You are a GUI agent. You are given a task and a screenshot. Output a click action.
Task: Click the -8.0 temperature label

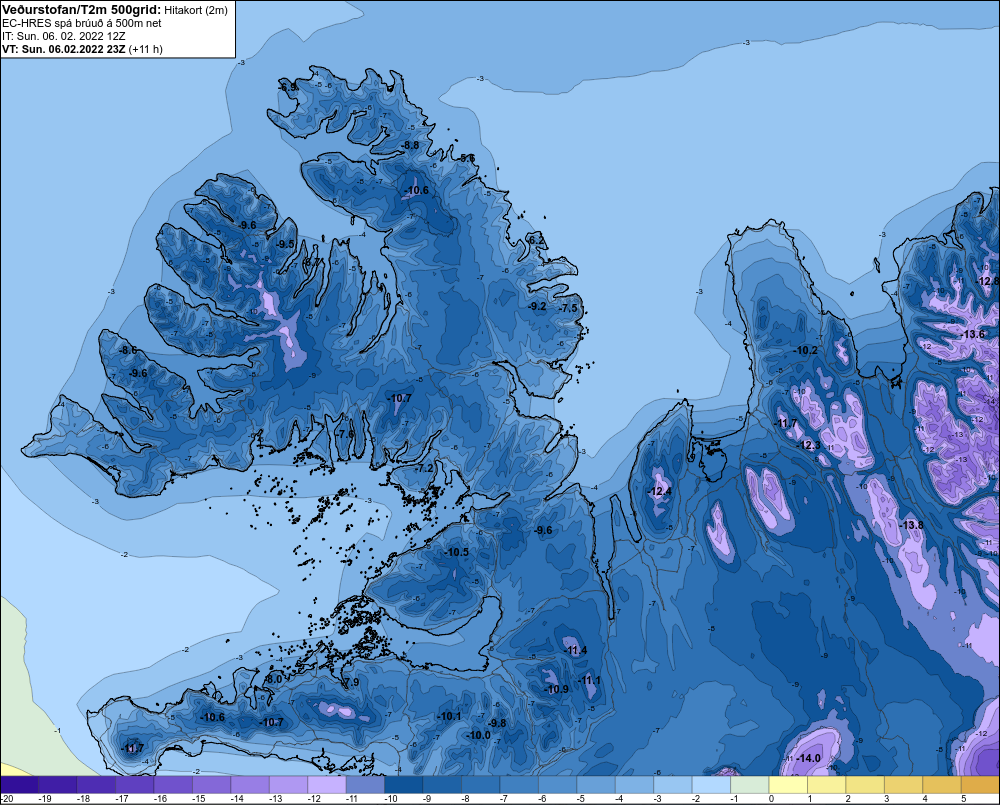click(273, 679)
